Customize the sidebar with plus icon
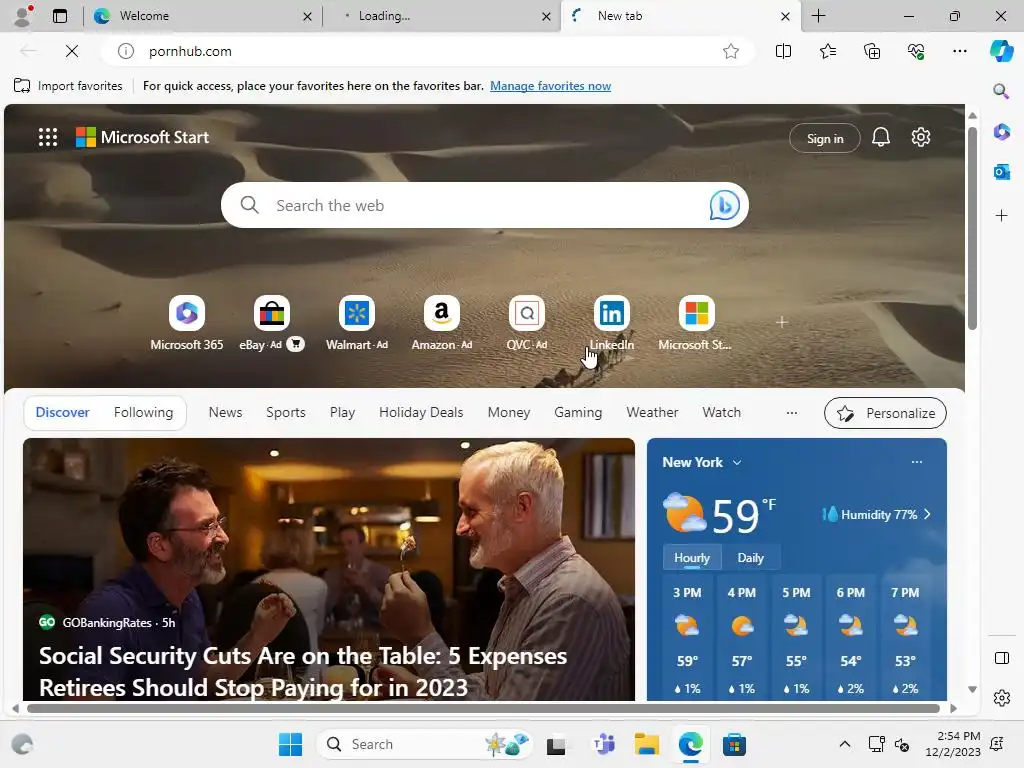This screenshot has height=768, width=1024. [1001, 216]
